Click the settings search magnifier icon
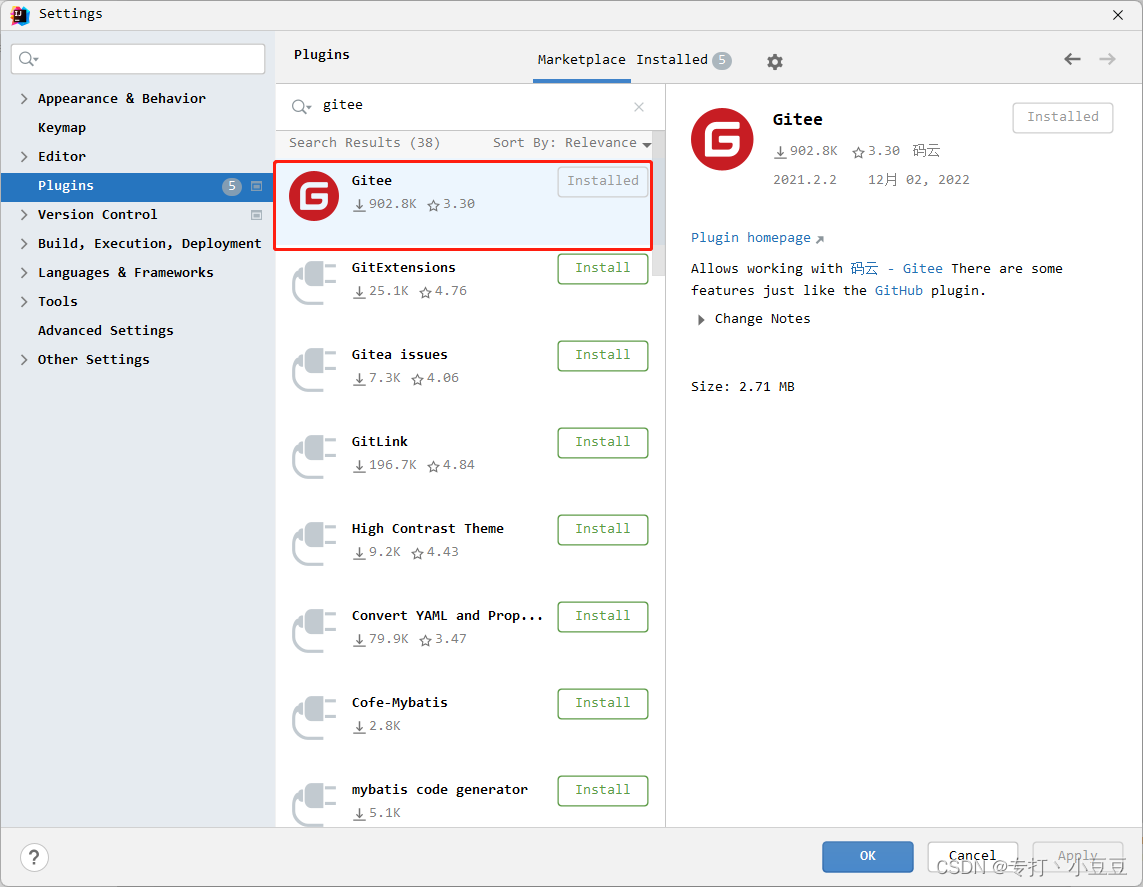This screenshot has height=887, width=1143. pos(28,59)
